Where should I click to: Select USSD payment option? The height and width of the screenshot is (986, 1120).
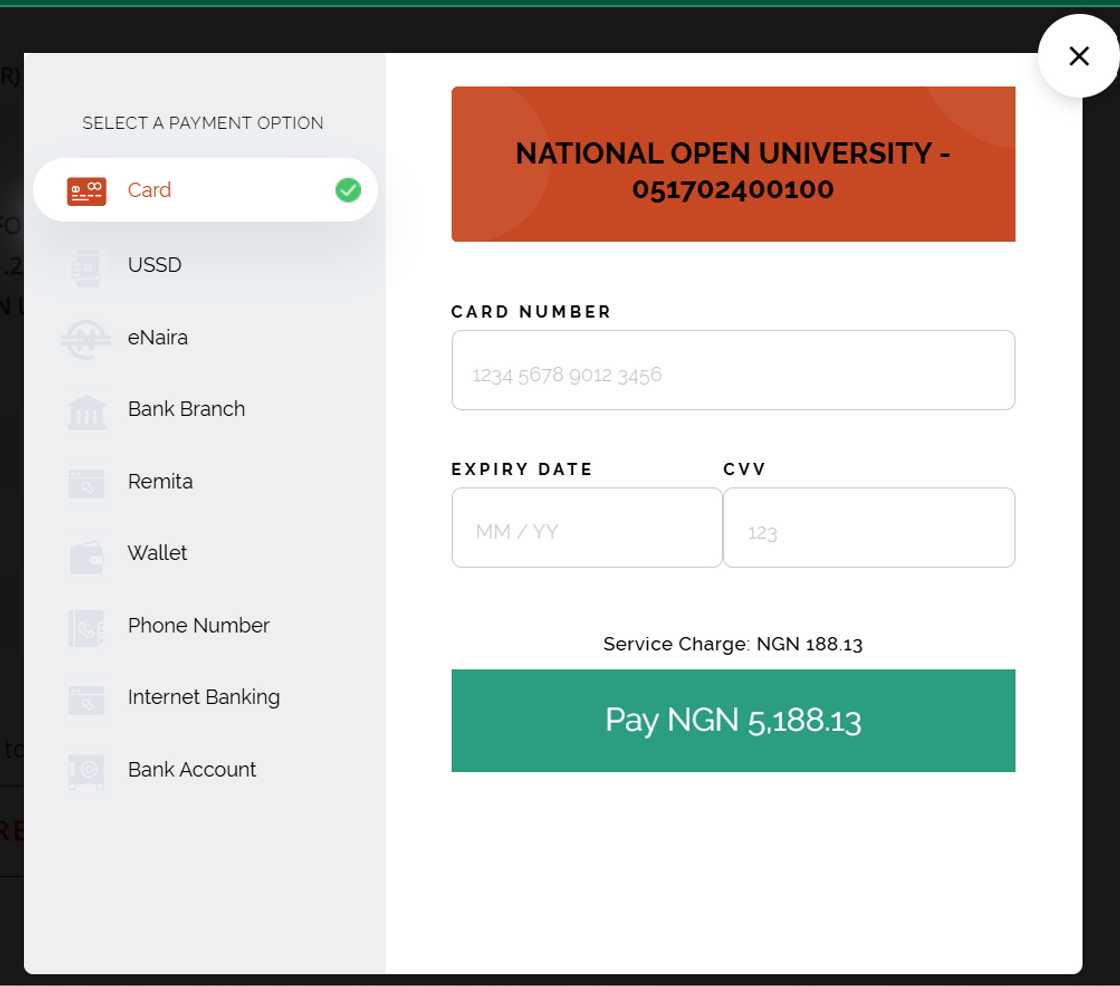coord(155,265)
